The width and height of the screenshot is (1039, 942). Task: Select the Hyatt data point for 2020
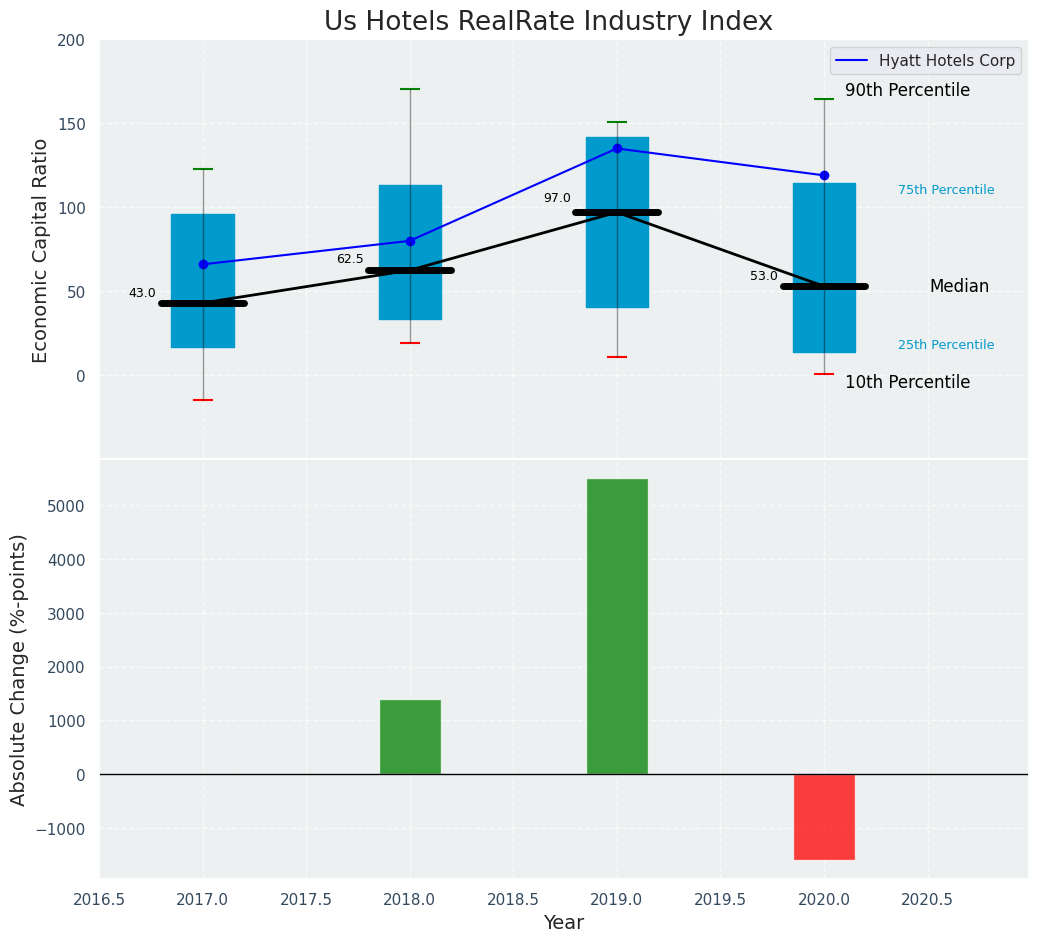pos(824,175)
